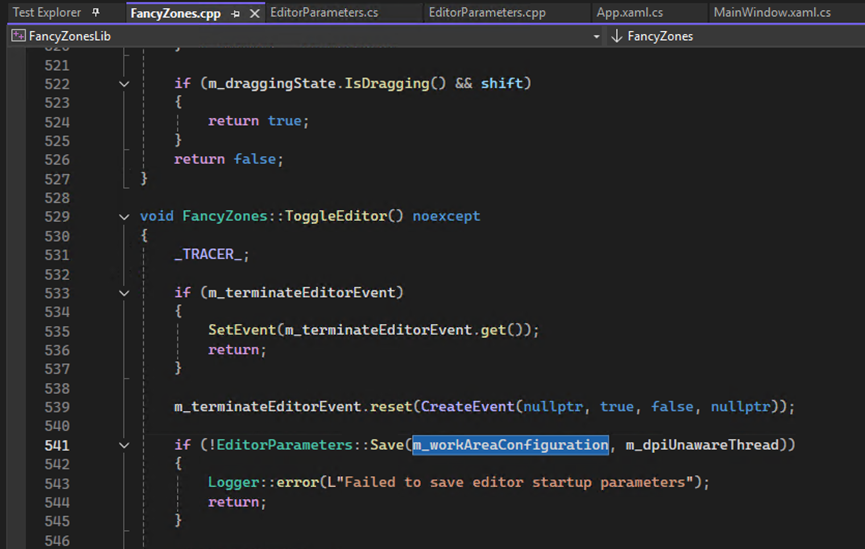The image size is (865, 549).
Task: Collapse the if block at line 522
Action: tap(124, 84)
